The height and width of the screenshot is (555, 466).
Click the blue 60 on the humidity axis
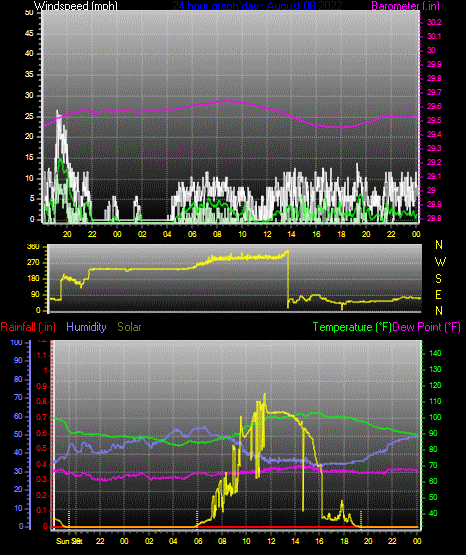point(18,417)
